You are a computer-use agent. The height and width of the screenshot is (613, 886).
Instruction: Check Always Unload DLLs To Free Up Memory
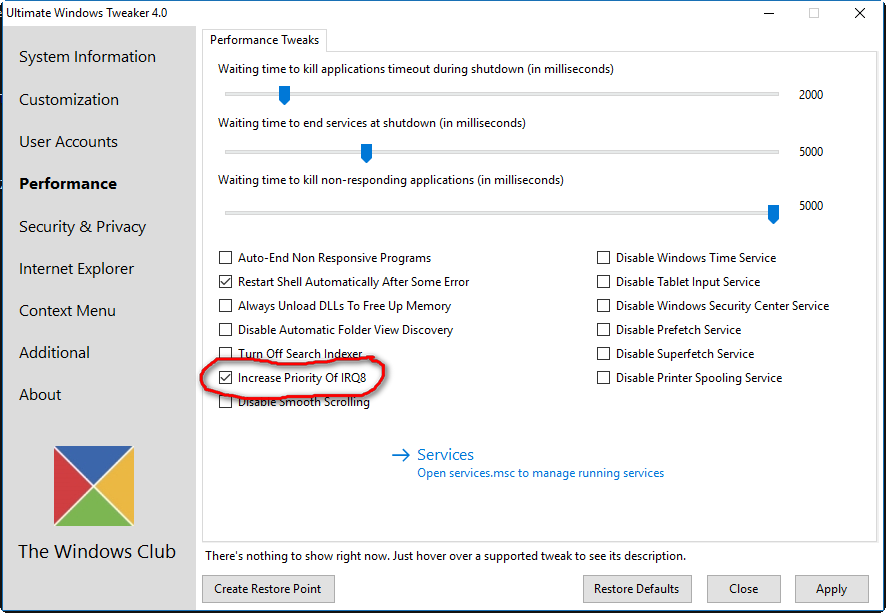(225, 306)
